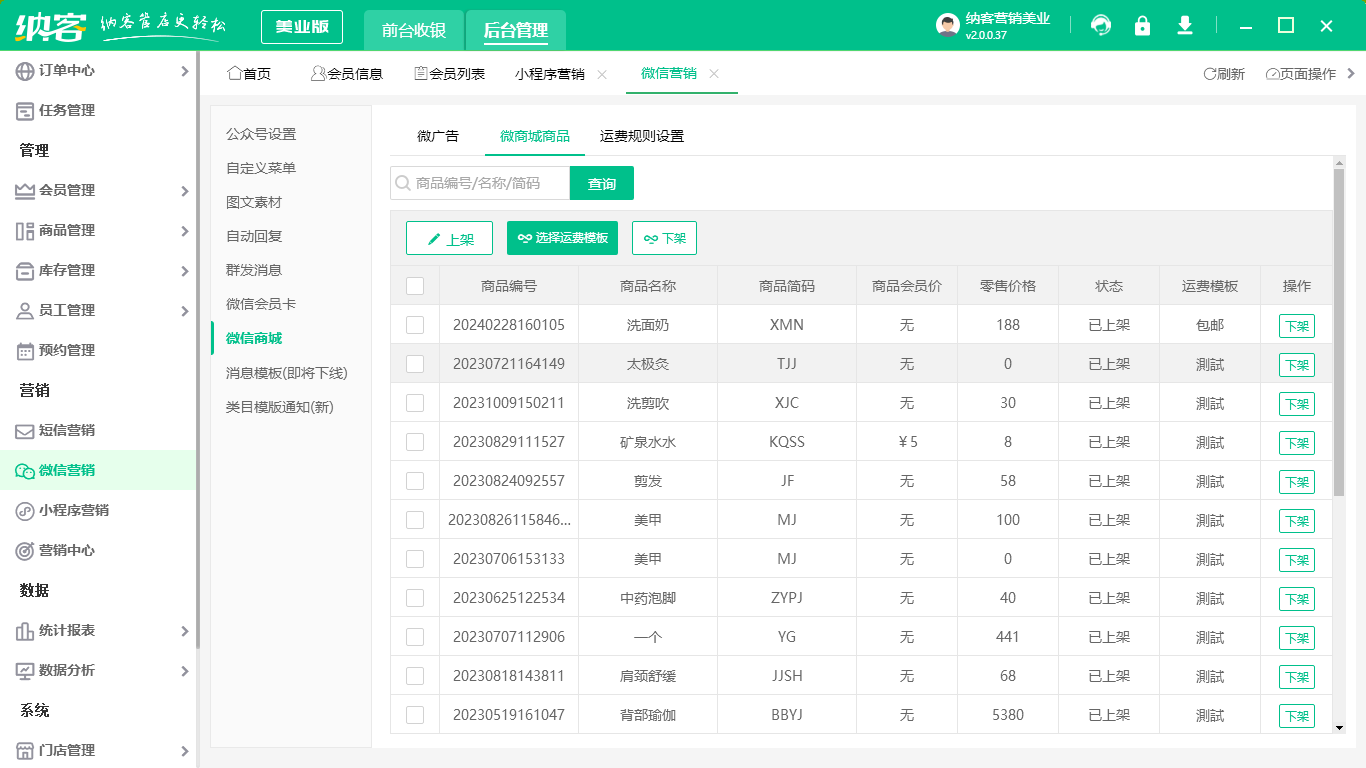Click the 数据分析 monitor icon
The height and width of the screenshot is (768, 1366).
[x=25, y=671]
